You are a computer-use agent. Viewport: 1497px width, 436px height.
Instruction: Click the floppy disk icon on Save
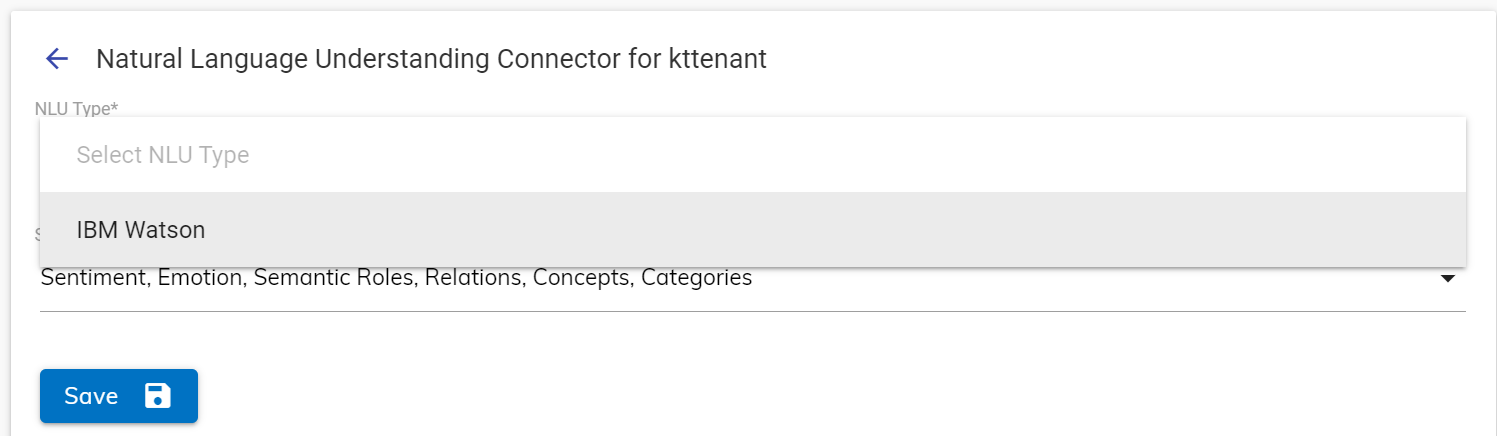(x=158, y=396)
